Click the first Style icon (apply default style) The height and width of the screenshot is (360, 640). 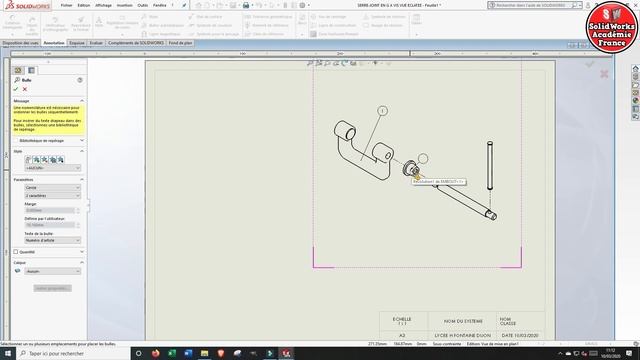[28, 160]
